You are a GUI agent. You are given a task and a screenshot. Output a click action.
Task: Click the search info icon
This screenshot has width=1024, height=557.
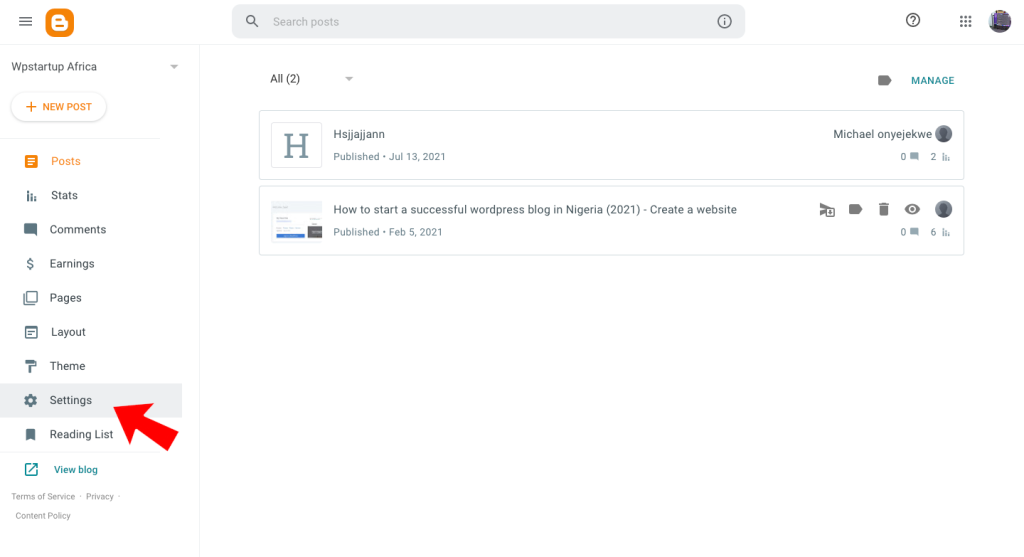(725, 22)
